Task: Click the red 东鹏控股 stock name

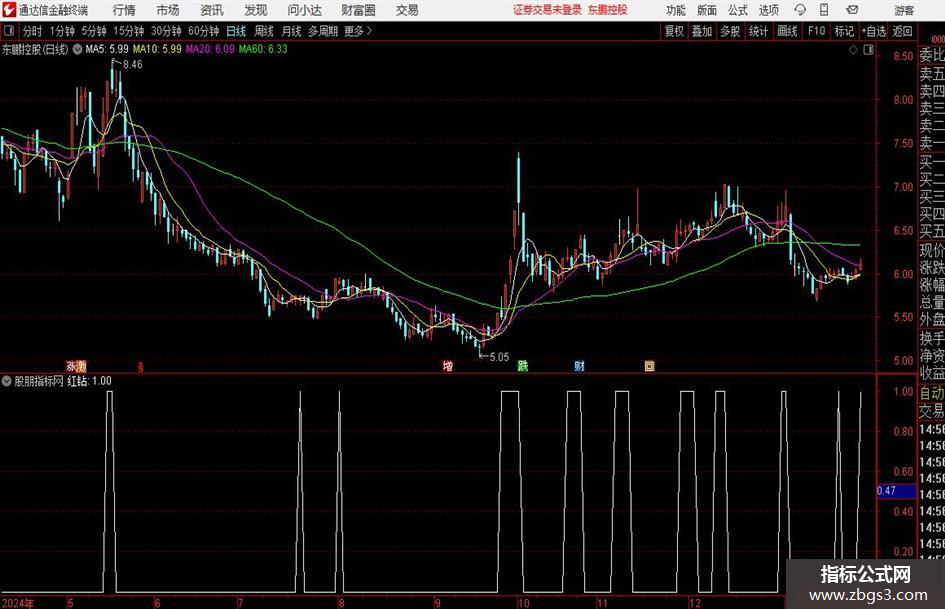Action: [608, 10]
